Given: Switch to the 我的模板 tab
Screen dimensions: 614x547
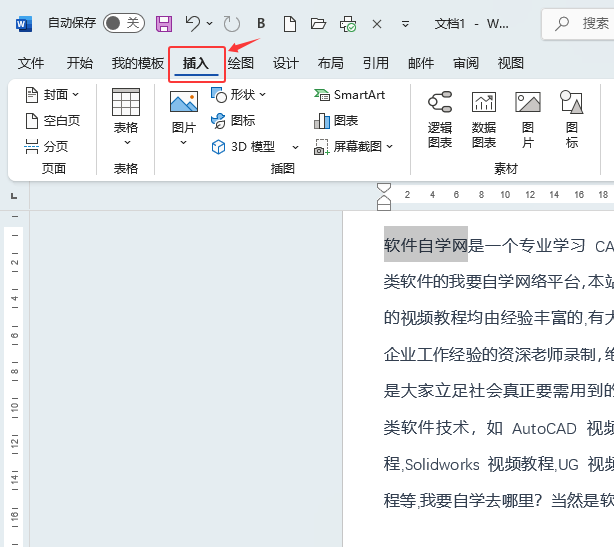Looking at the screenshot, I should (x=137, y=63).
